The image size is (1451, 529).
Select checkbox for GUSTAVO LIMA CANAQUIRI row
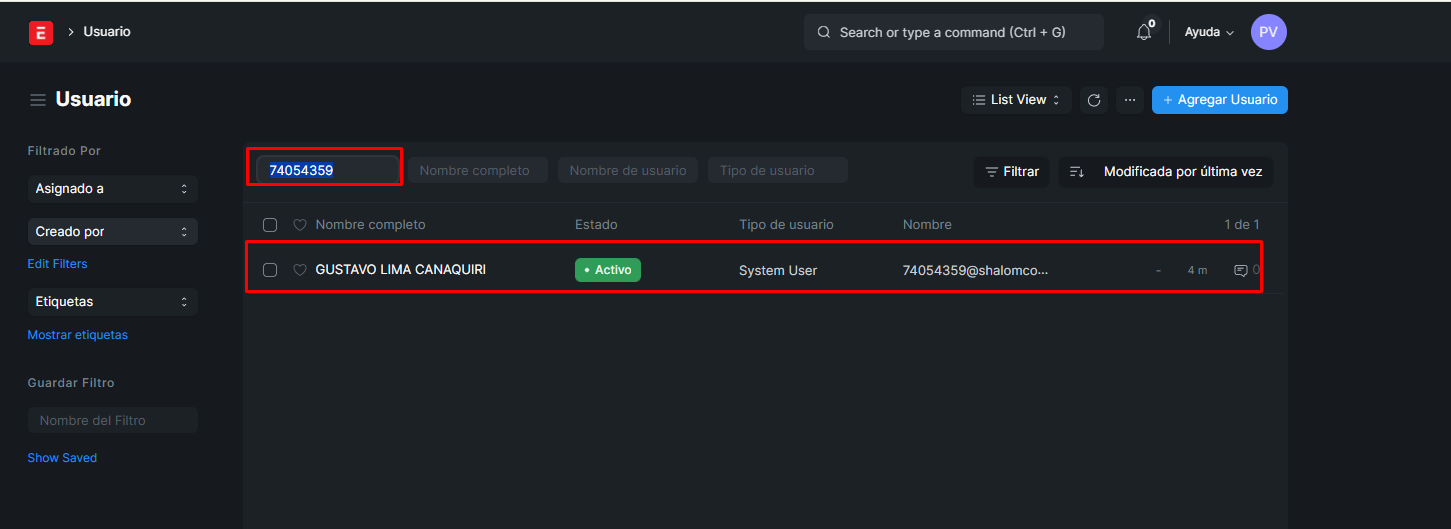click(270, 270)
